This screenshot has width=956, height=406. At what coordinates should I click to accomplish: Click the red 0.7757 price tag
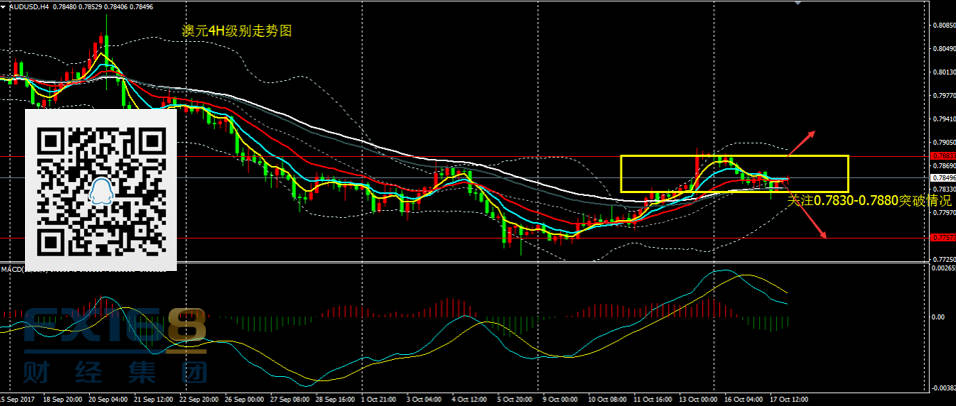941,238
